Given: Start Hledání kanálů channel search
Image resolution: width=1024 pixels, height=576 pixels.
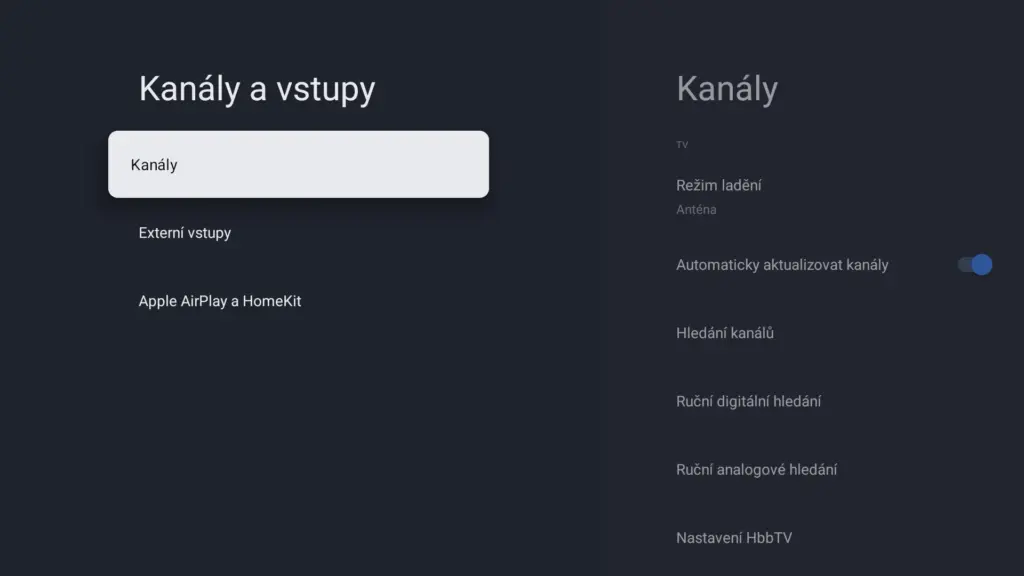Looking at the screenshot, I should click(725, 333).
